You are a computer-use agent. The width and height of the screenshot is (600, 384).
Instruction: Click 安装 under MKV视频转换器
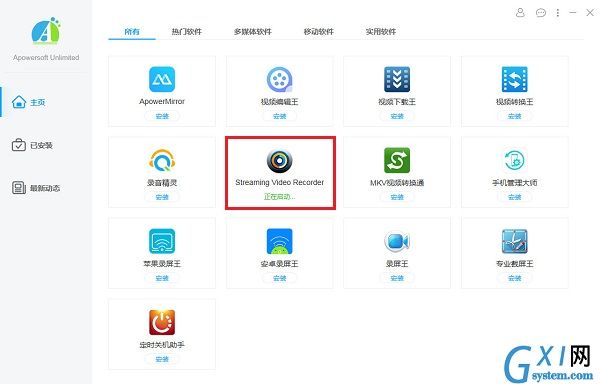pyautogui.click(x=397, y=197)
